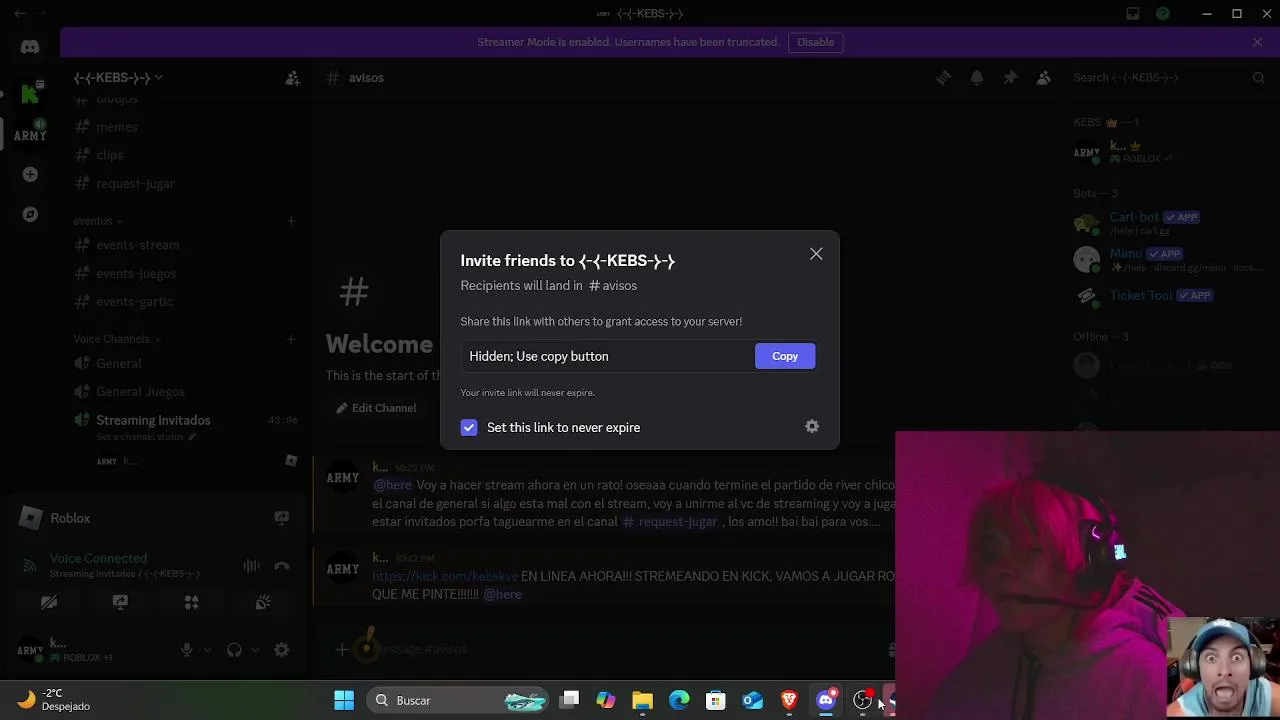Open OBS Studio from taskbar
Viewport: 1280px width, 720px height.
coord(862,700)
